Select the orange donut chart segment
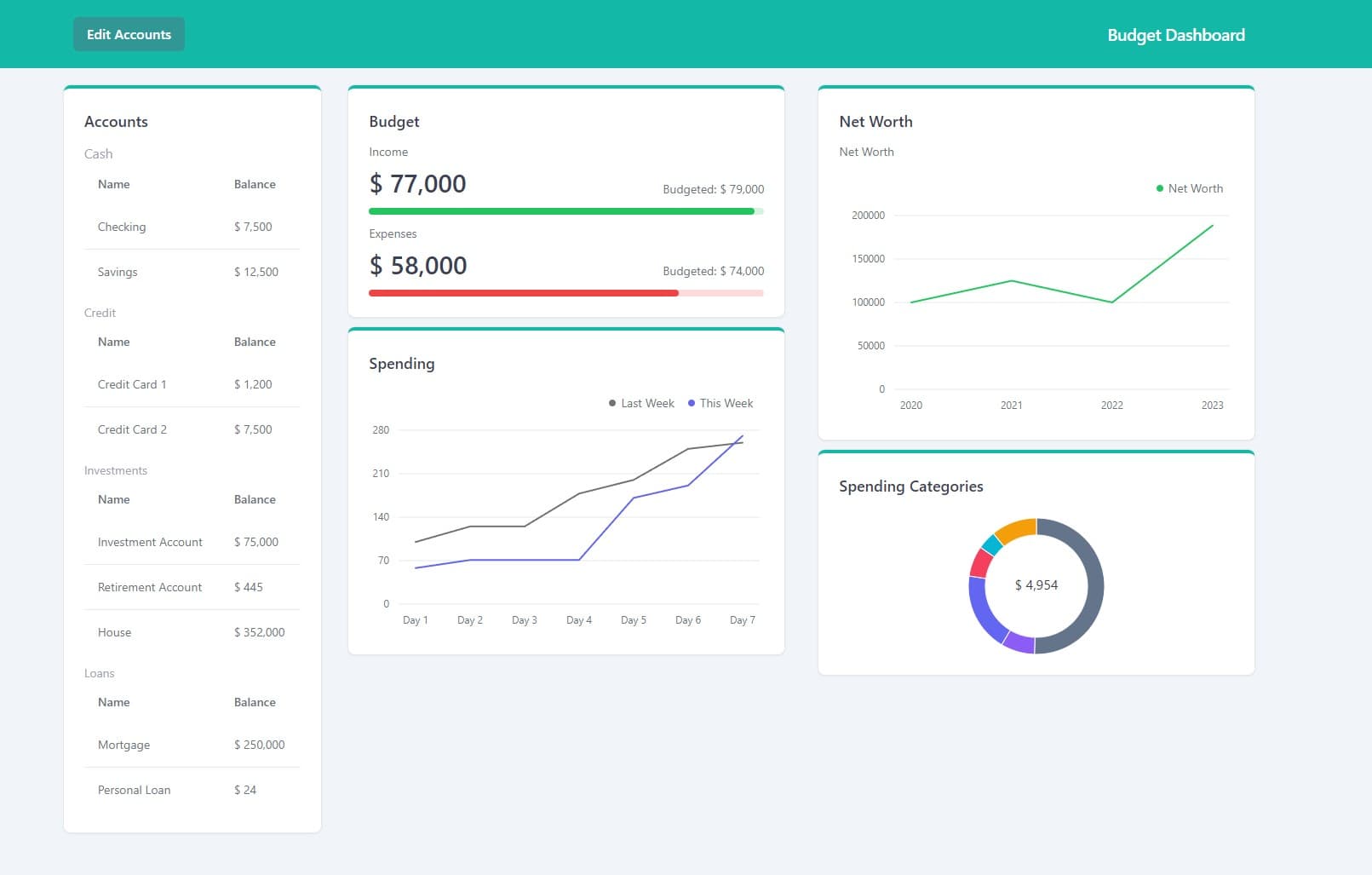This screenshot has width=1372, height=875. pos(1017,529)
